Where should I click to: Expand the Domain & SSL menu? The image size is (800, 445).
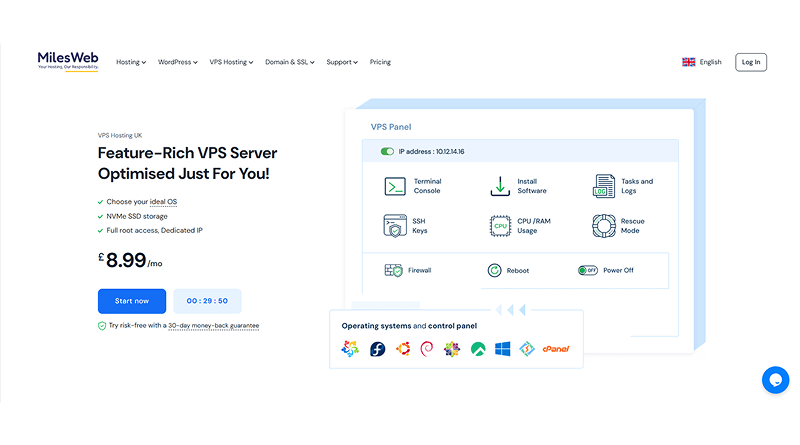coord(290,62)
